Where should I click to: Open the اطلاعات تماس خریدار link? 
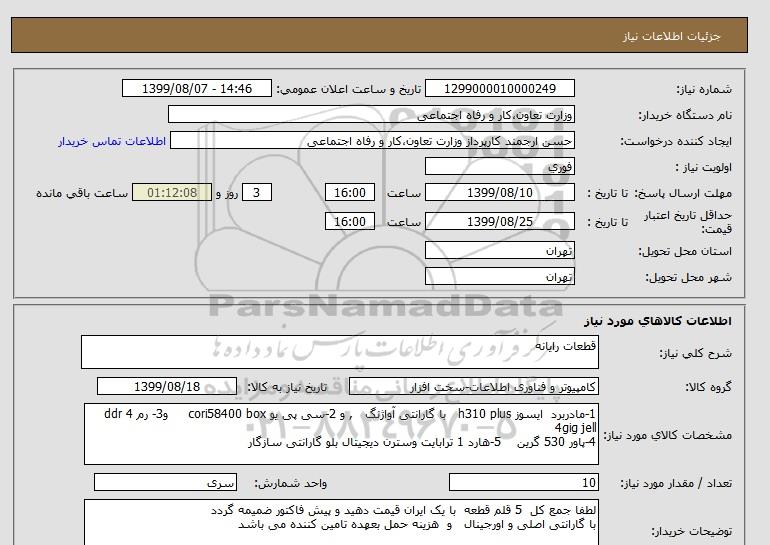point(112,141)
